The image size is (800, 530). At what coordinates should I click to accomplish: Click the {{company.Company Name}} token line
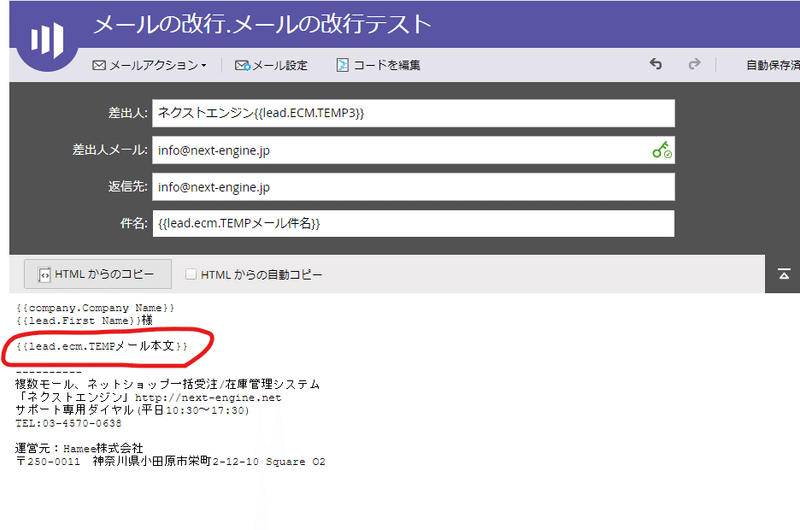point(95,308)
